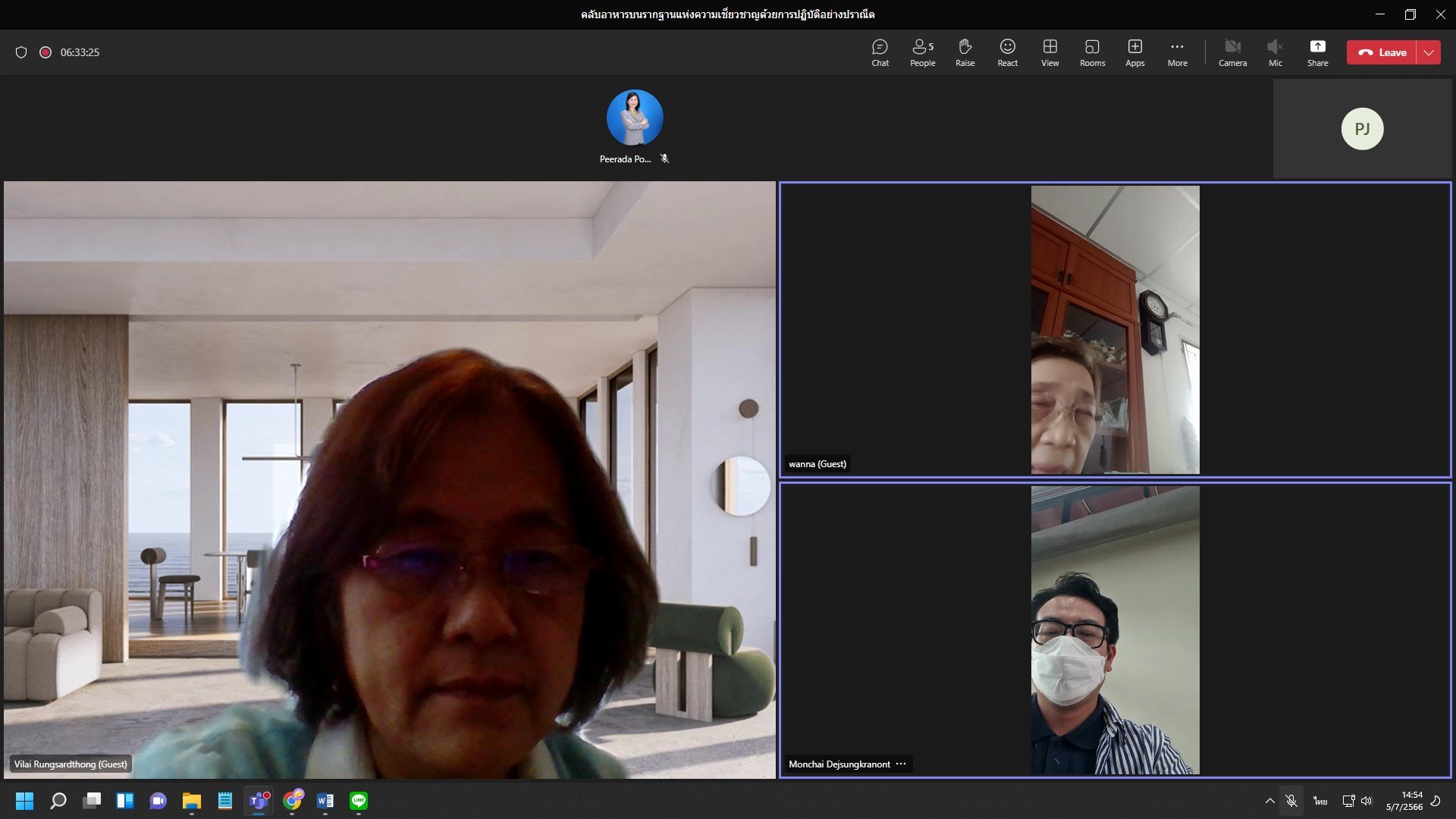This screenshot has width=1456, height=819.
Task: Raise your hand in meeting
Action: 965,52
